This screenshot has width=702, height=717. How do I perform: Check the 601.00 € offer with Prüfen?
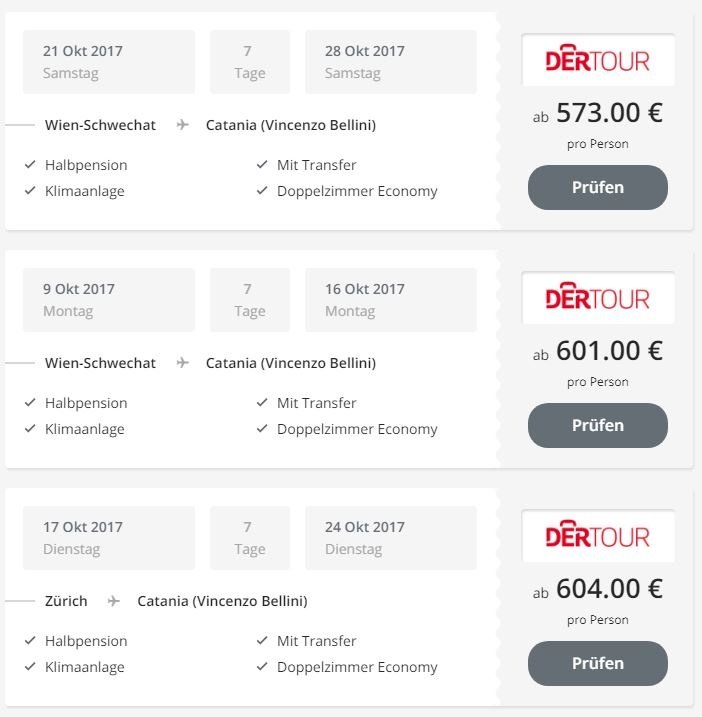tap(598, 425)
